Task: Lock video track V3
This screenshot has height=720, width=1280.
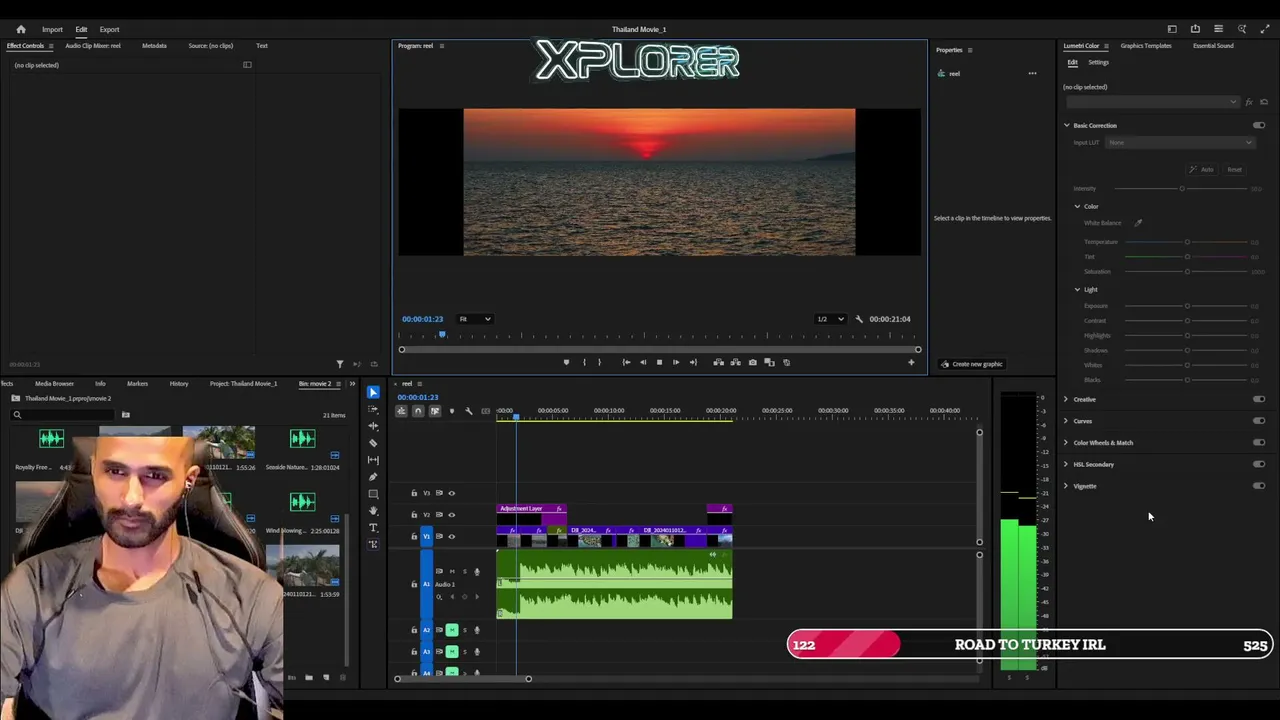Action: pos(414,493)
